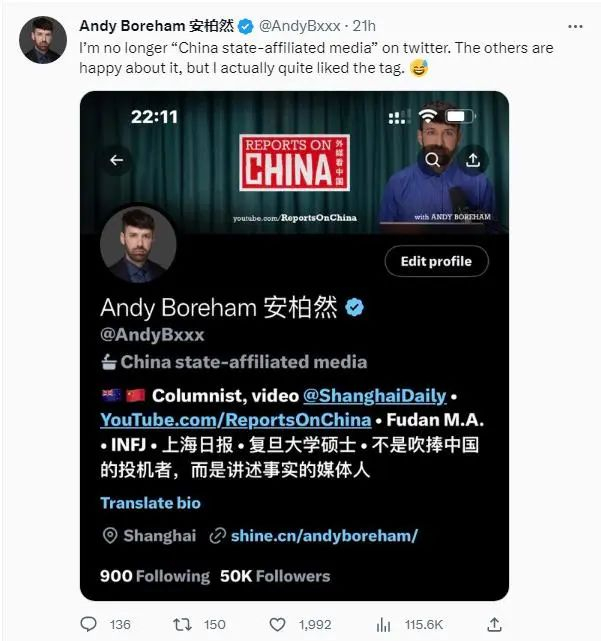
Task: Retweet using the retweet arrows icon
Action: (x=182, y=624)
